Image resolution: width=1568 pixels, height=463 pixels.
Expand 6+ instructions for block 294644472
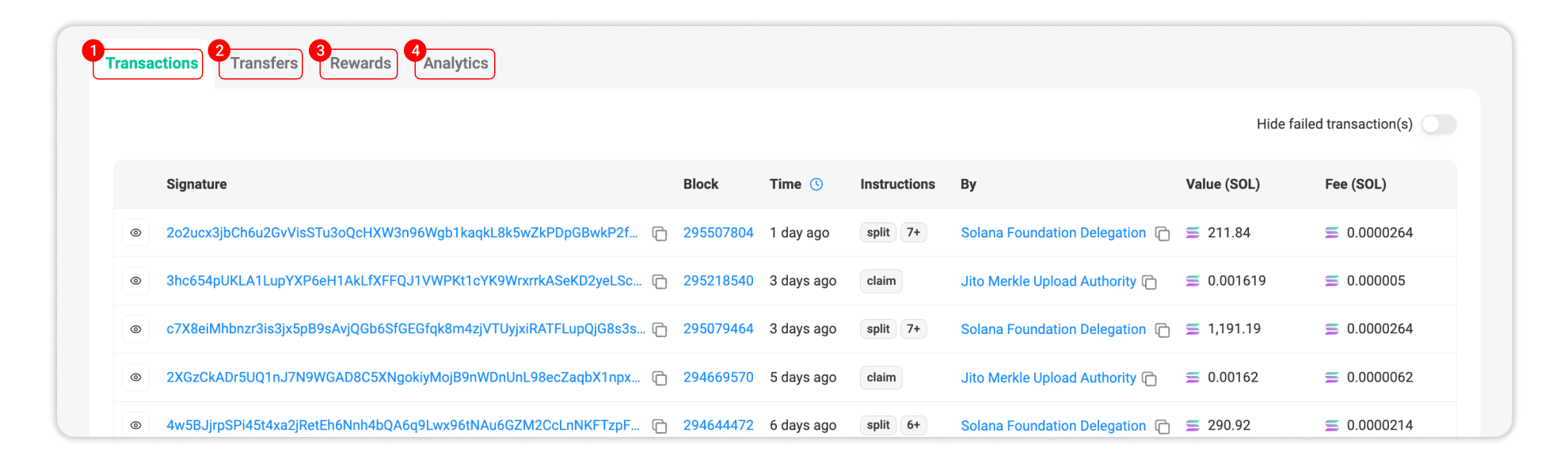tap(914, 425)
